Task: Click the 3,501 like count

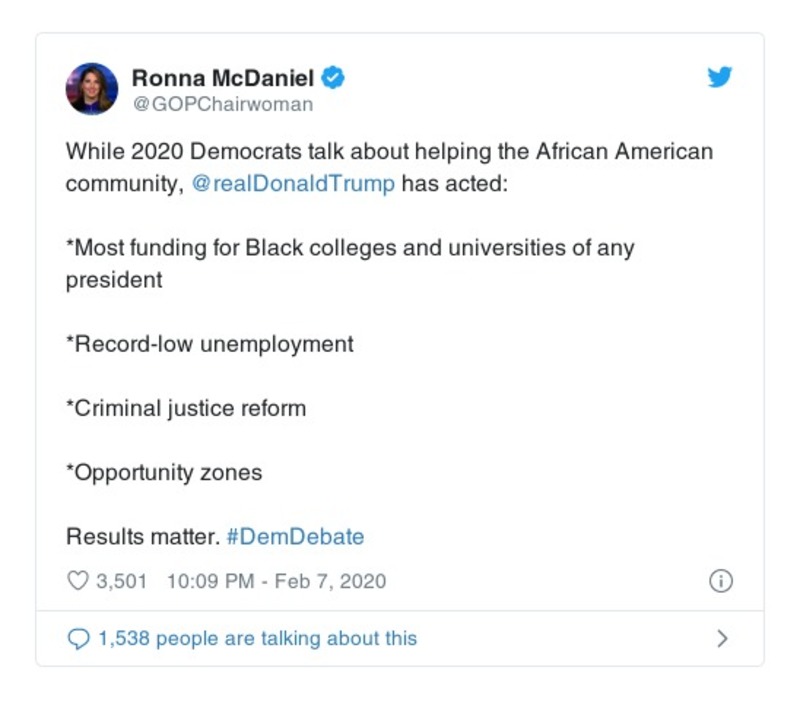Action: pos(121,581)
